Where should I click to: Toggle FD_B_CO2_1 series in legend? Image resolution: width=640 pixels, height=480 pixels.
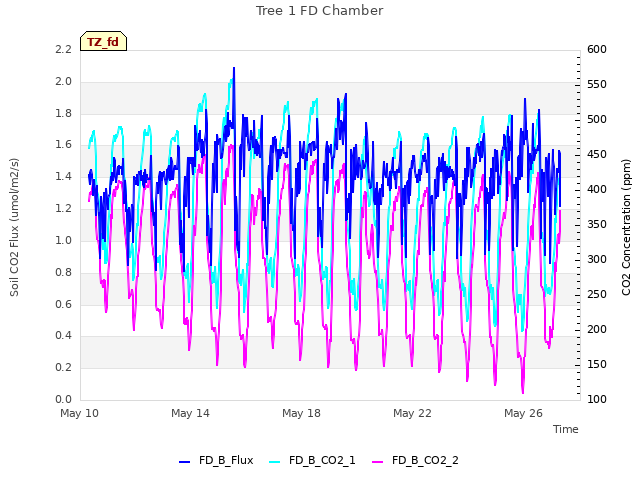tap(312, 460)
